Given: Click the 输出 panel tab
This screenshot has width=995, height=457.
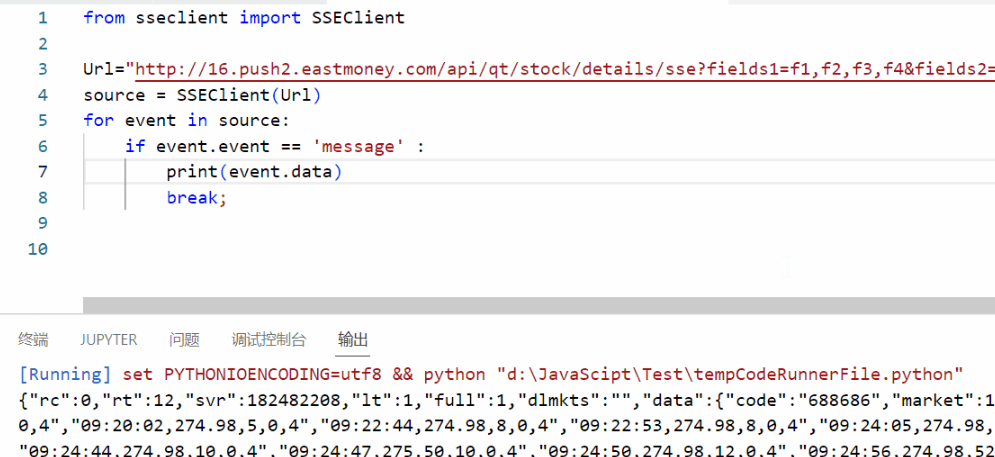Looking at the screenshot, I should [x=353, y=339].
